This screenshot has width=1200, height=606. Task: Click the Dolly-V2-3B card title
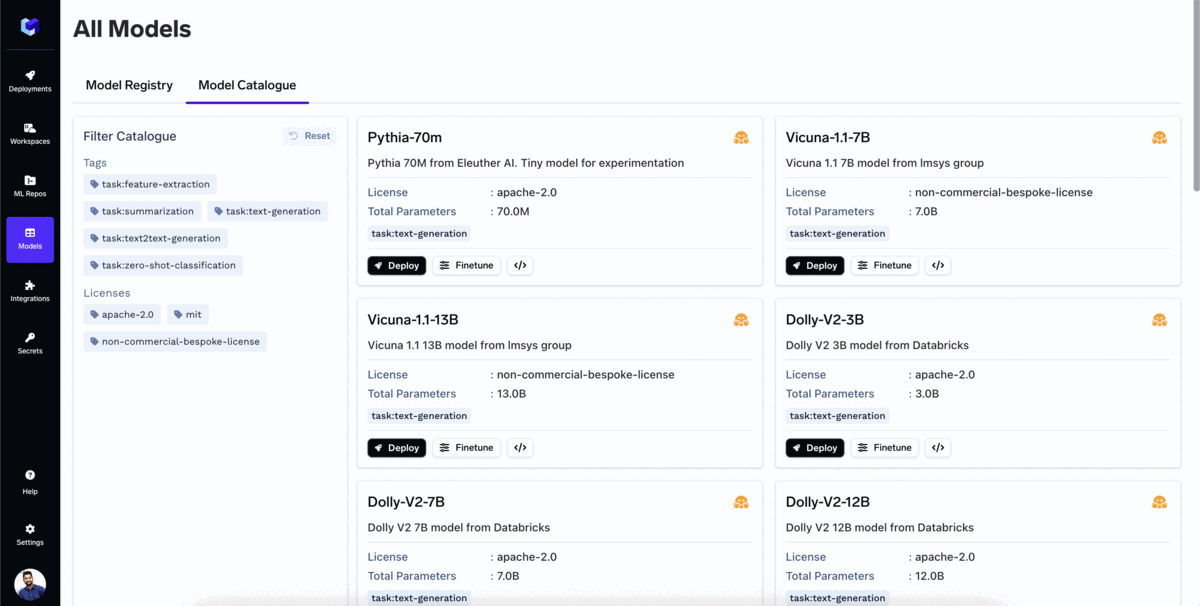point(825,320)
